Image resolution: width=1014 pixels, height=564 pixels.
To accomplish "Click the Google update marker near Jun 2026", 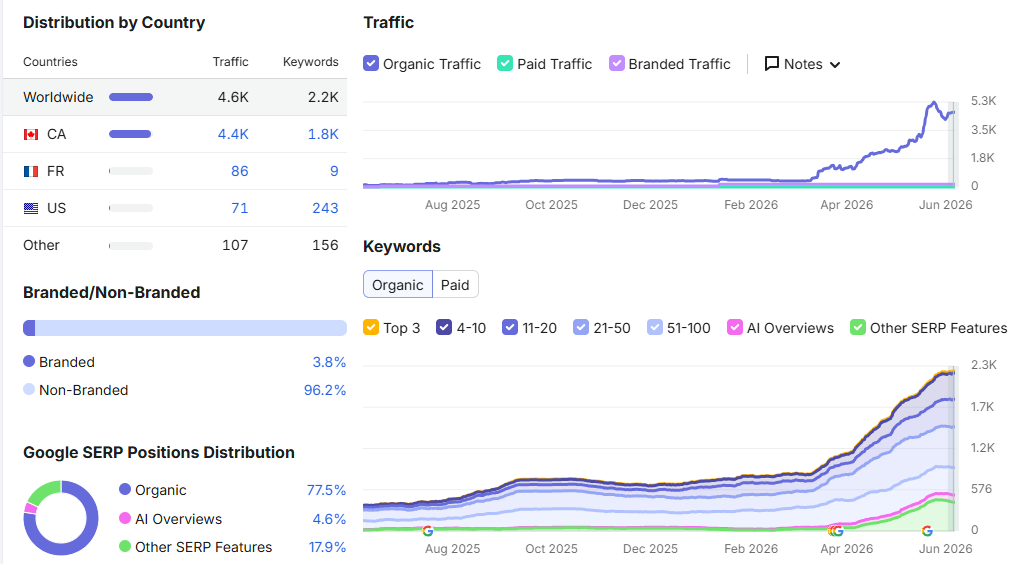I will click(927, 531).
